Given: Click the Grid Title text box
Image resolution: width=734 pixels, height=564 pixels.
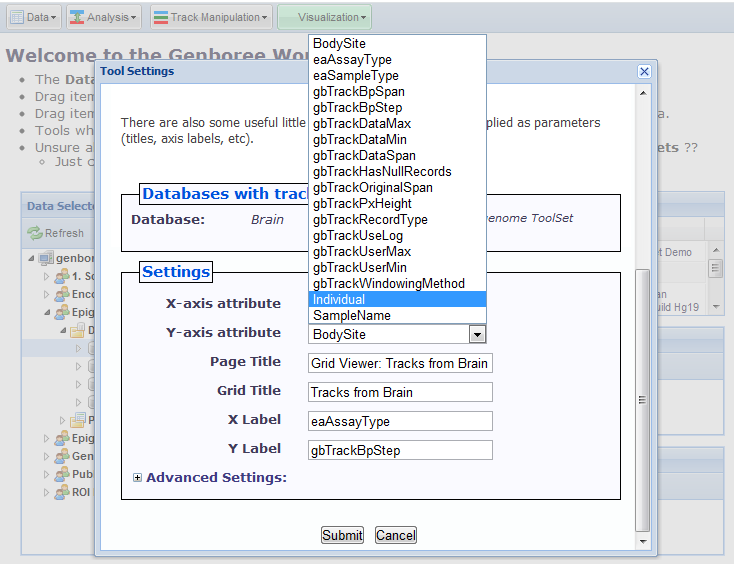Looking at the screenshot, I should pyautogui.click(x=400, y=392).
